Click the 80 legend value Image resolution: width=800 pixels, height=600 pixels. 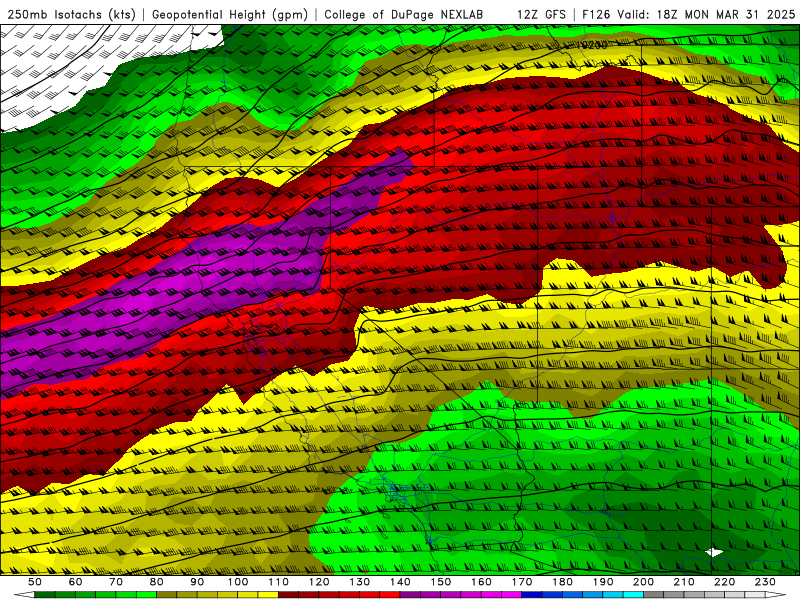(x=156, y=582)
